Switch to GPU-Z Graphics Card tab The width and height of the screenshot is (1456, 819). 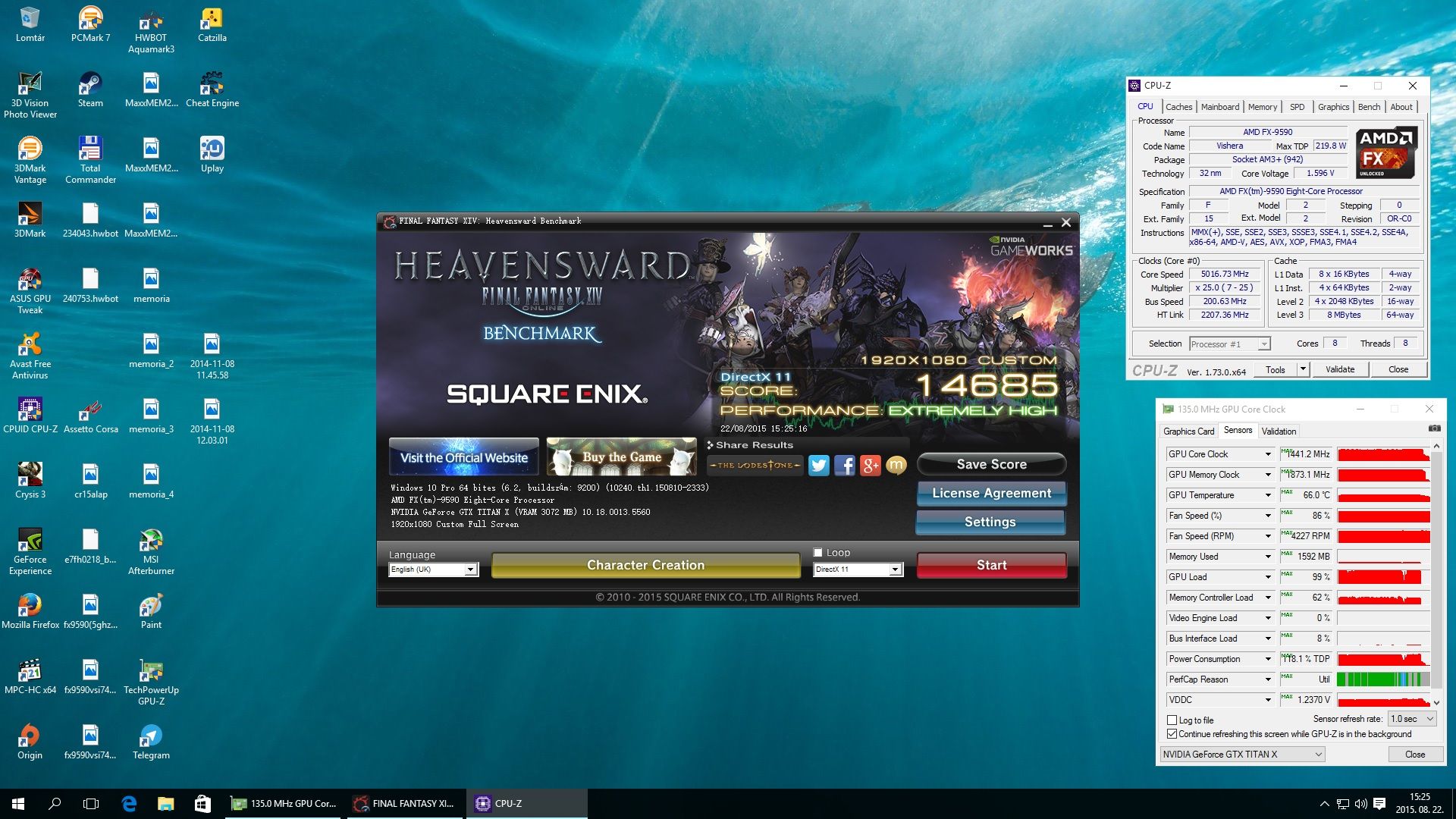(x=1188, y=431)
